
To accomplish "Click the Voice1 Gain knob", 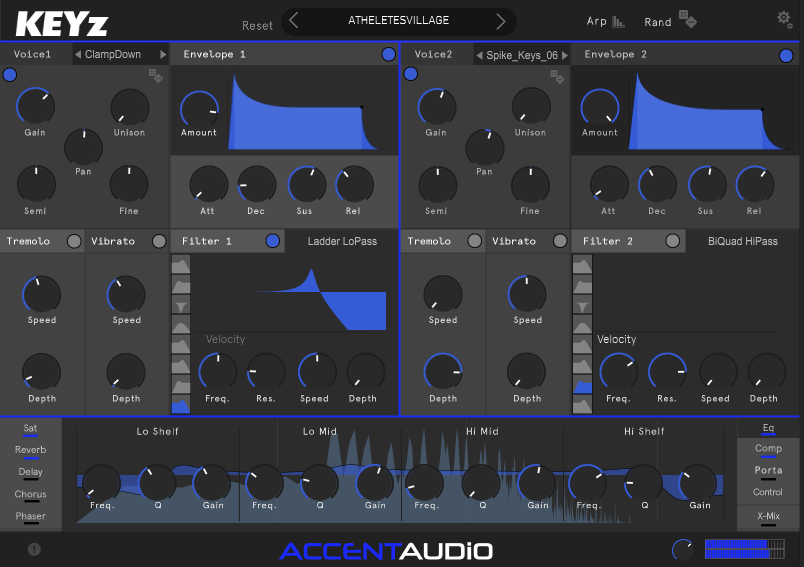I will (x=35, y=106).
